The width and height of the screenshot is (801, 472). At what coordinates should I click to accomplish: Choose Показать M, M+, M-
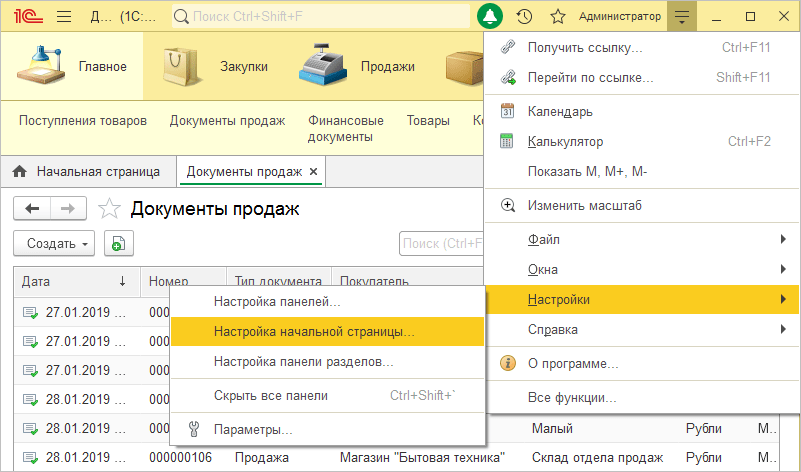[x=642, y=171]
